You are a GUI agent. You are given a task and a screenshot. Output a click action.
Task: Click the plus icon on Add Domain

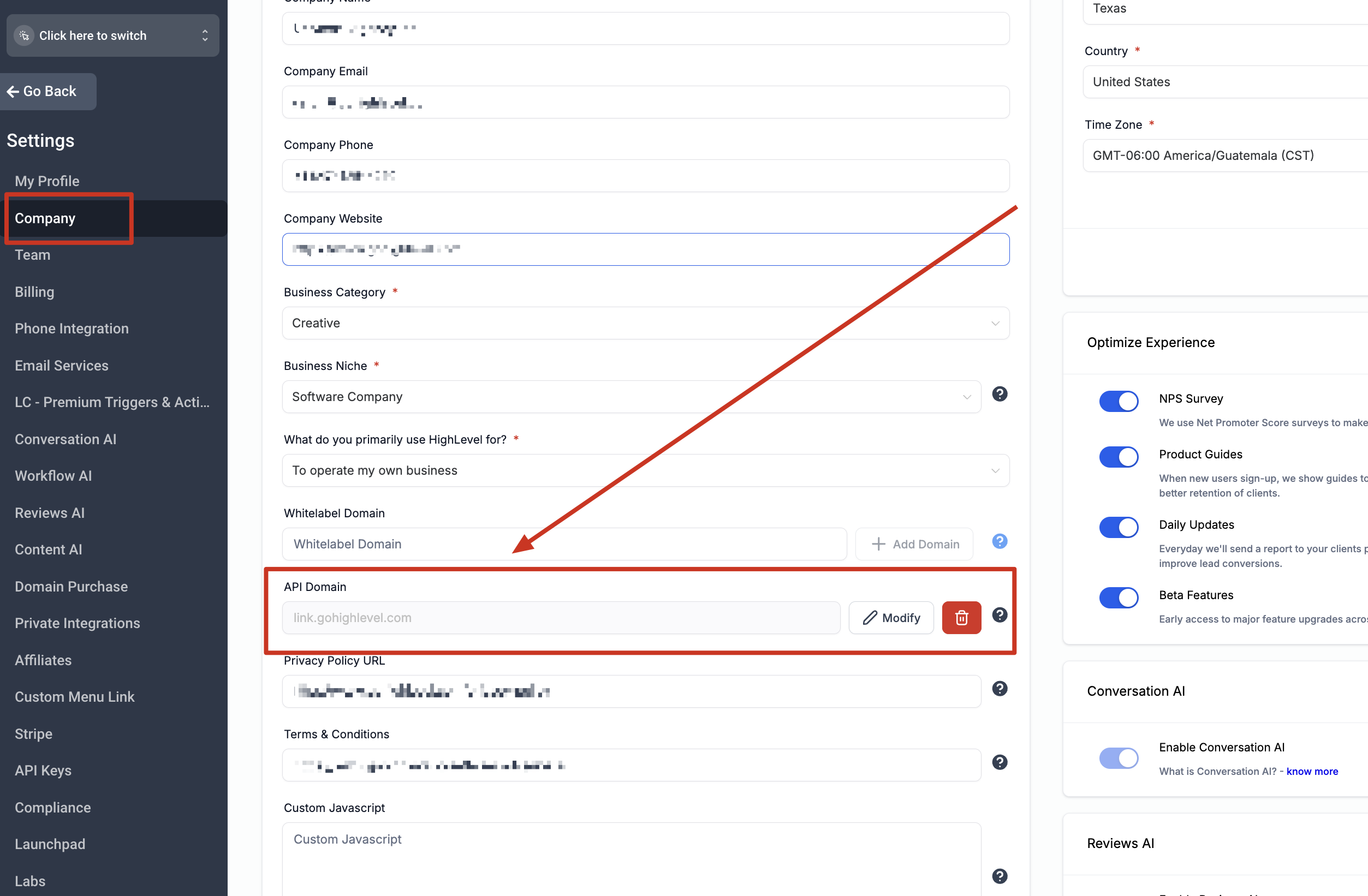tap(878, 543)
